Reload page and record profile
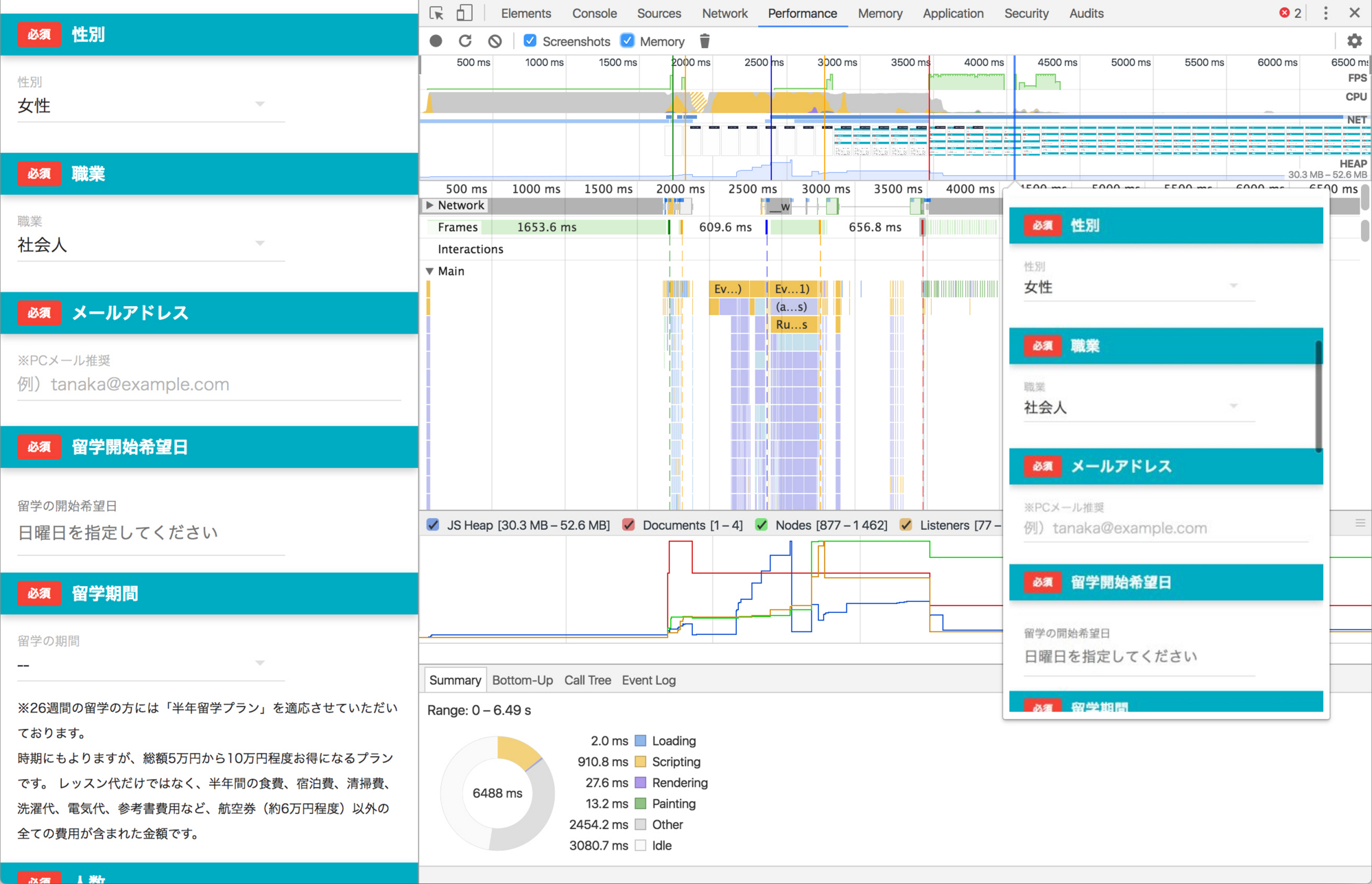Screen dimensions: 1372x884 point(465,41)
